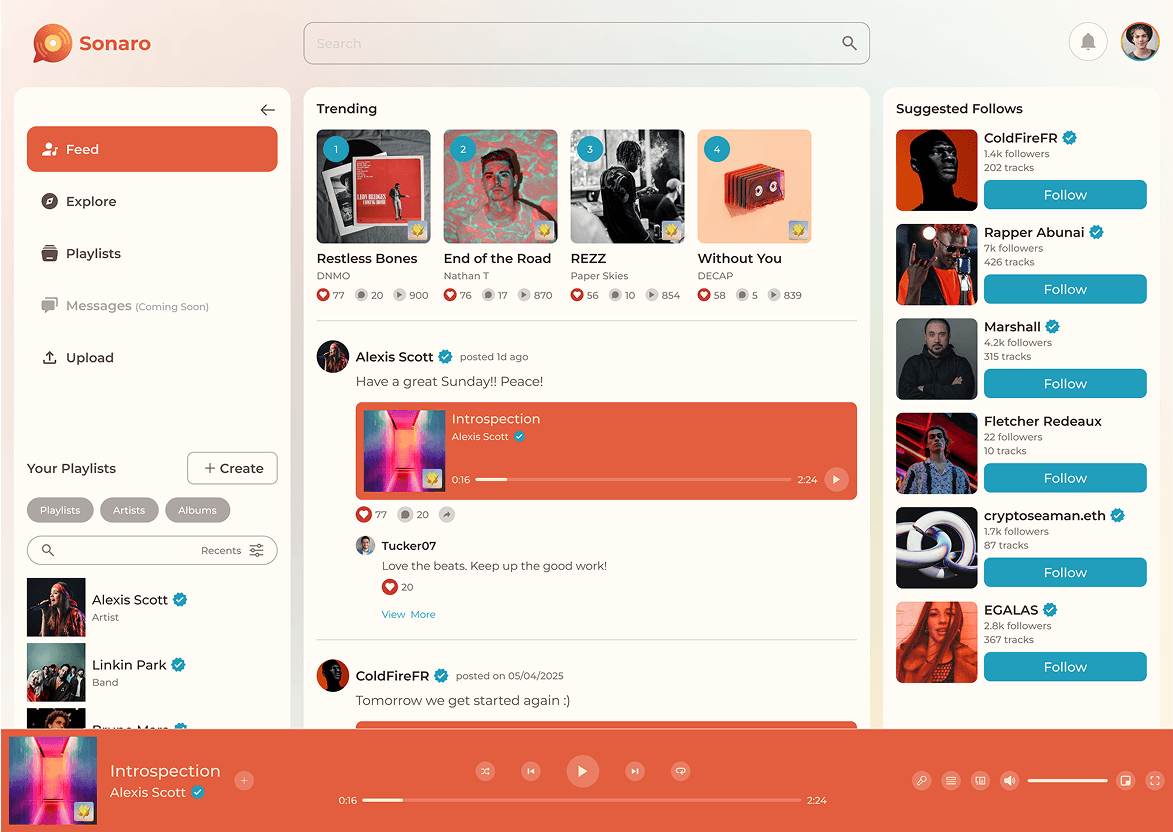Follow Marshall
The height and width of the screenshot is (832, 1173).
[1065, 383]
